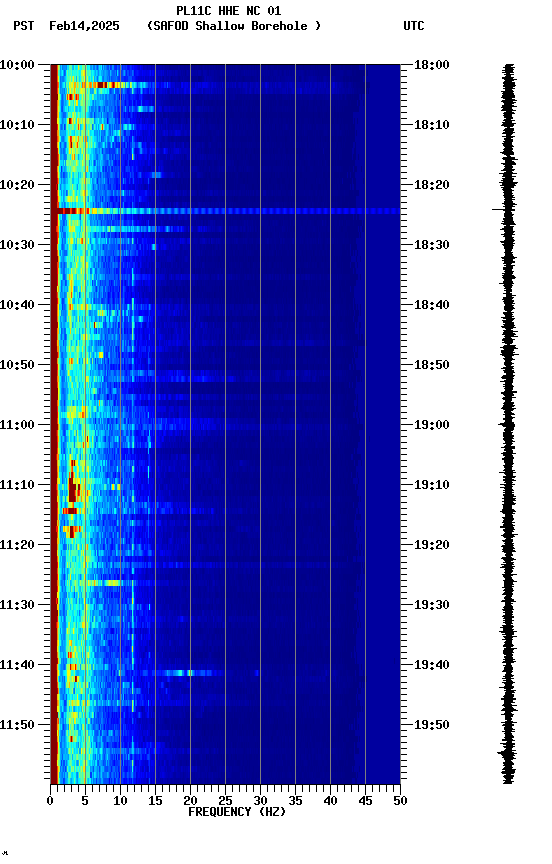Click the 45 Hz frequency tick label
The height and width of the screenshot is (864, 552).
[365, 801]
